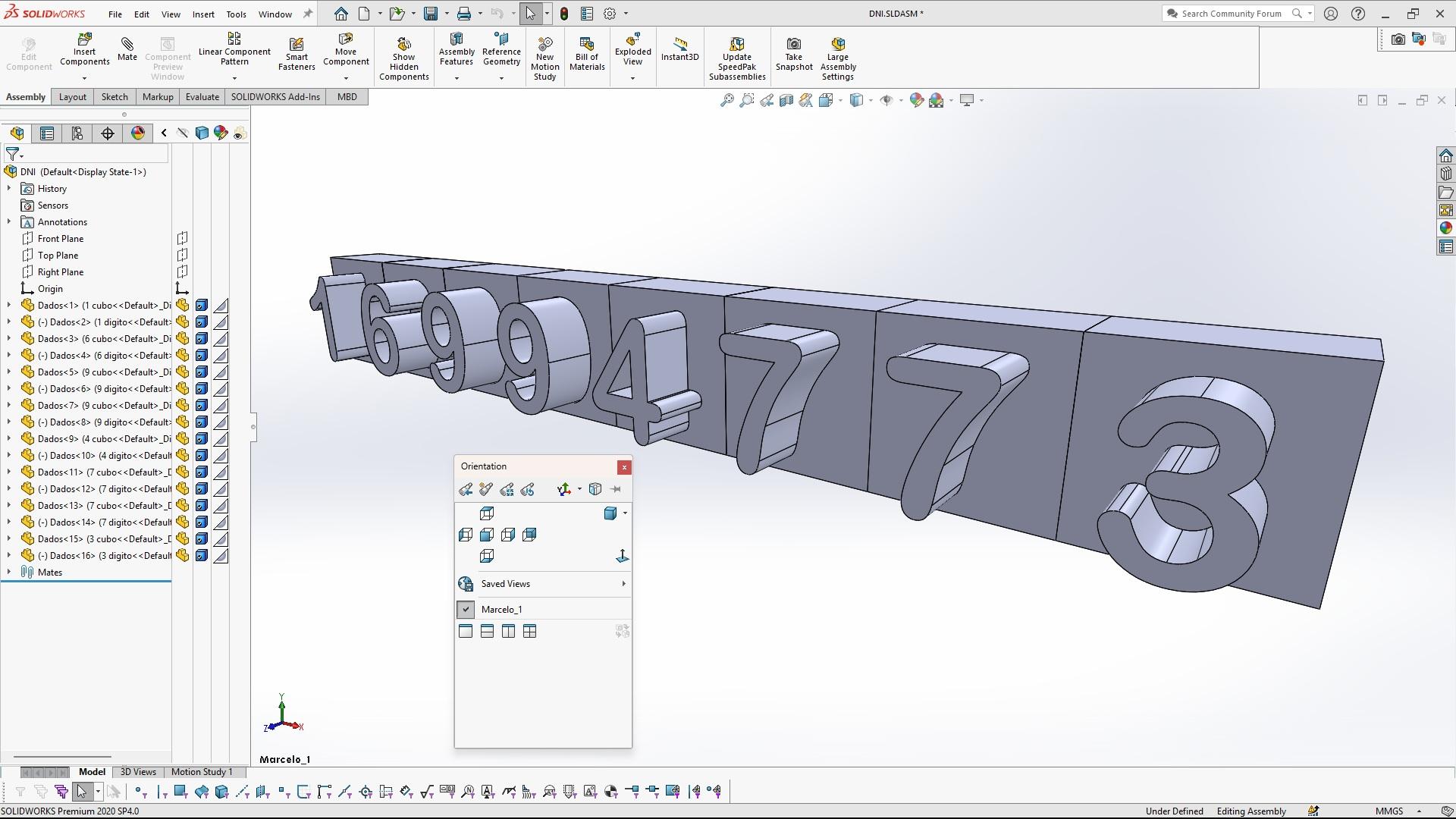The width and height of the screenshot is (1456, 819).
Task: Open PropertyManager tab icon
Action: (47, 133)
